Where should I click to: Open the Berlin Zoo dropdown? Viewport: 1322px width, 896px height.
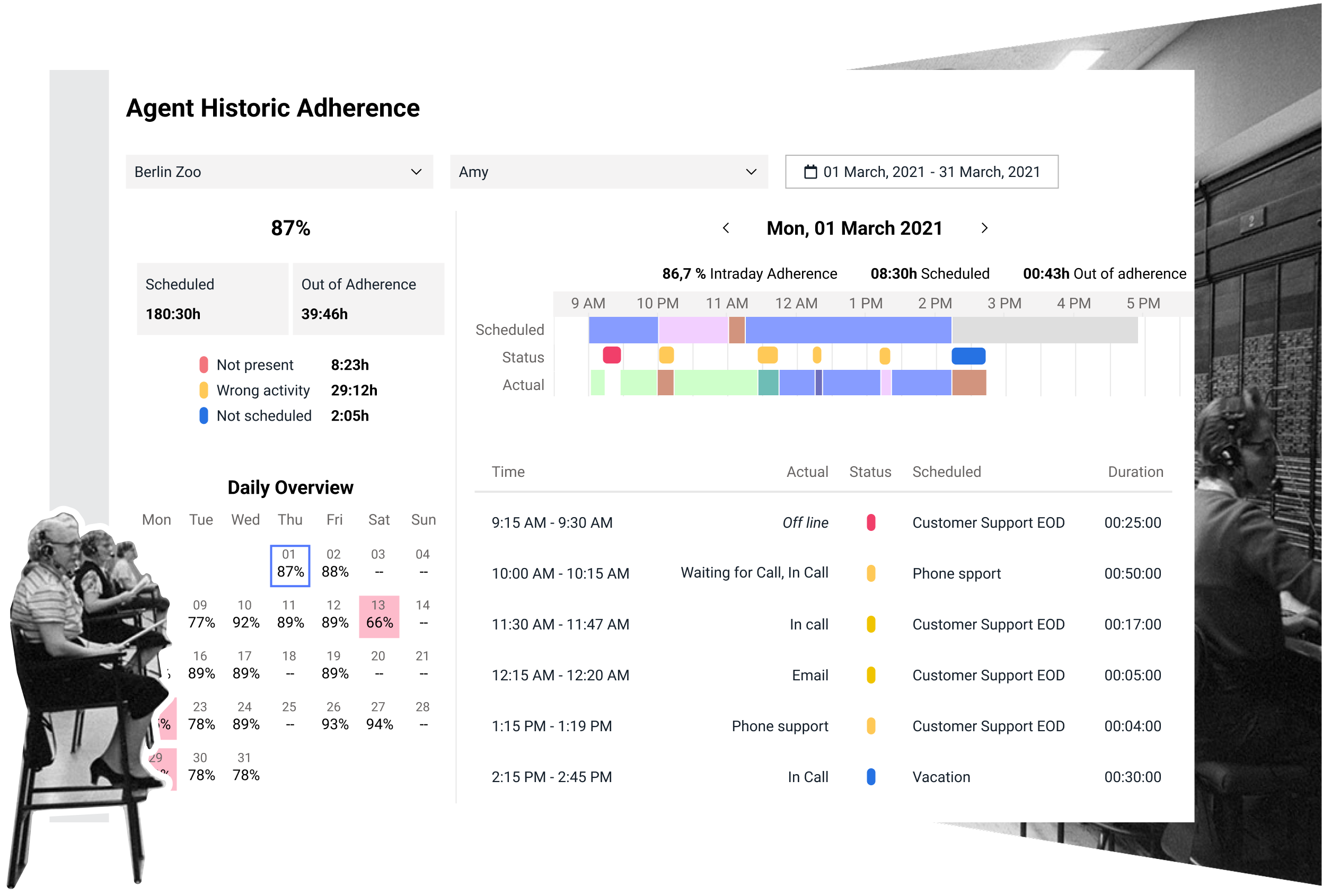click(x=279, y=172)
